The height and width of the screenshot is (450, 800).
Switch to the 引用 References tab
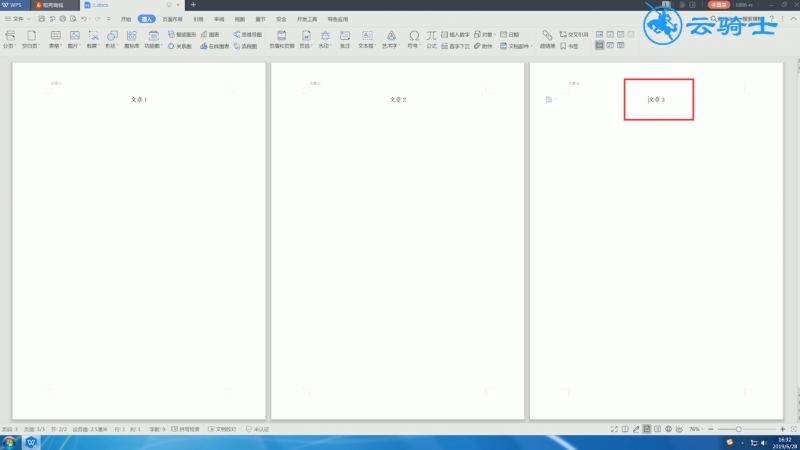click(x=198, y=19)
